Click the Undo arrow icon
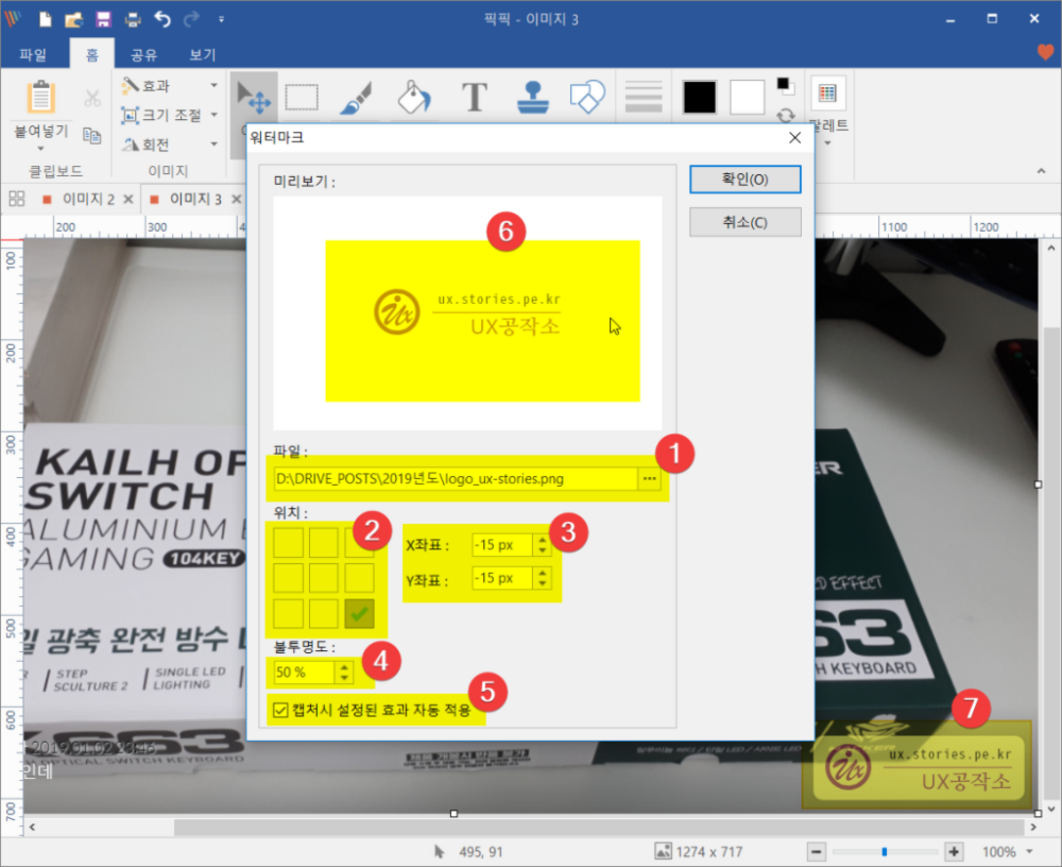Image resolution: width=1062 pixels, height=867 pixels. (163, 19)
